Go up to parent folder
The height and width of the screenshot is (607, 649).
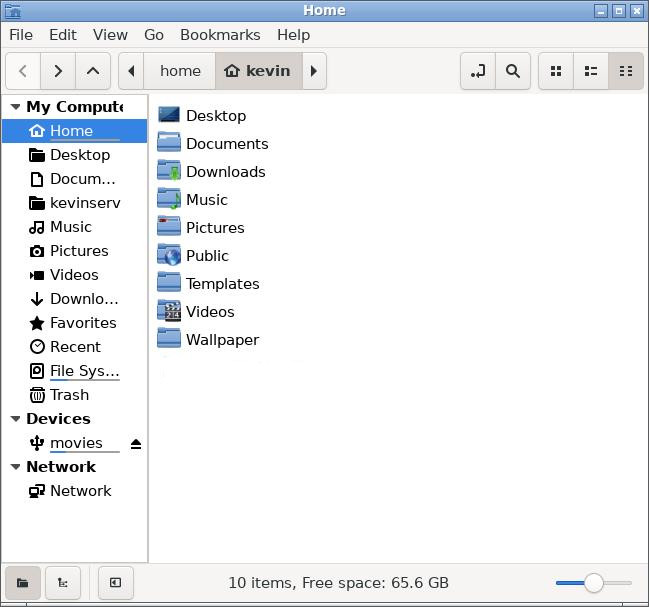pyautogui.click(x=93, y=71)
